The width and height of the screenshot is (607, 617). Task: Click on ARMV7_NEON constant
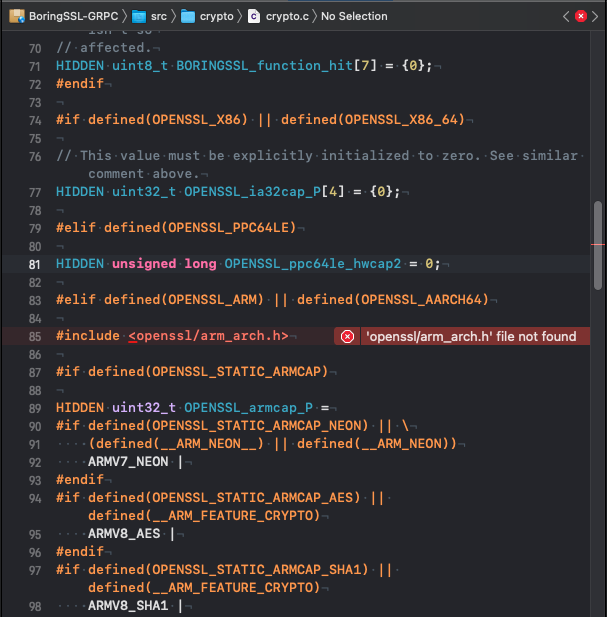click(128, 462)
